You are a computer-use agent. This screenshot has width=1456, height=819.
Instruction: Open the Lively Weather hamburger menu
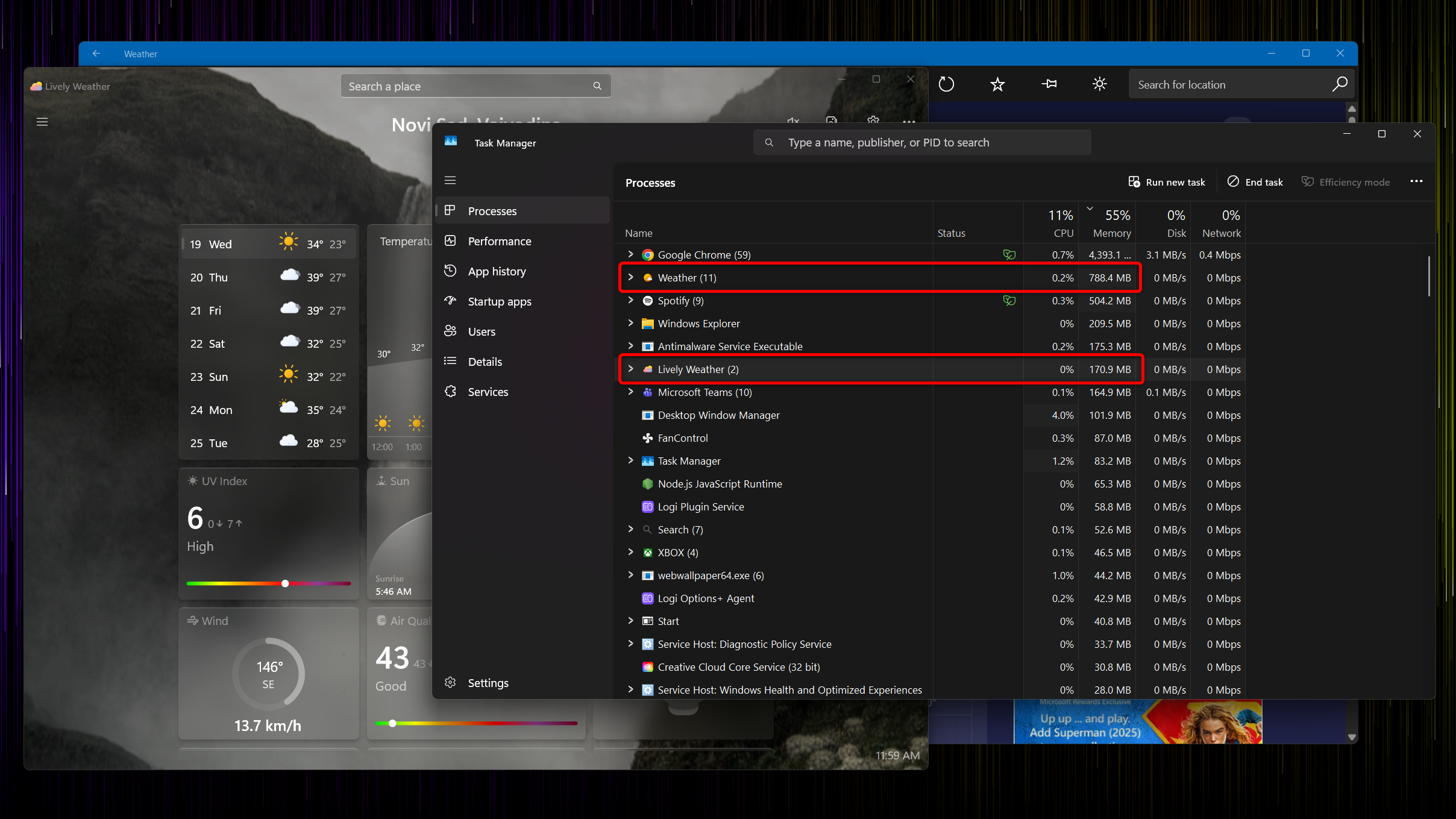point(42,122)
